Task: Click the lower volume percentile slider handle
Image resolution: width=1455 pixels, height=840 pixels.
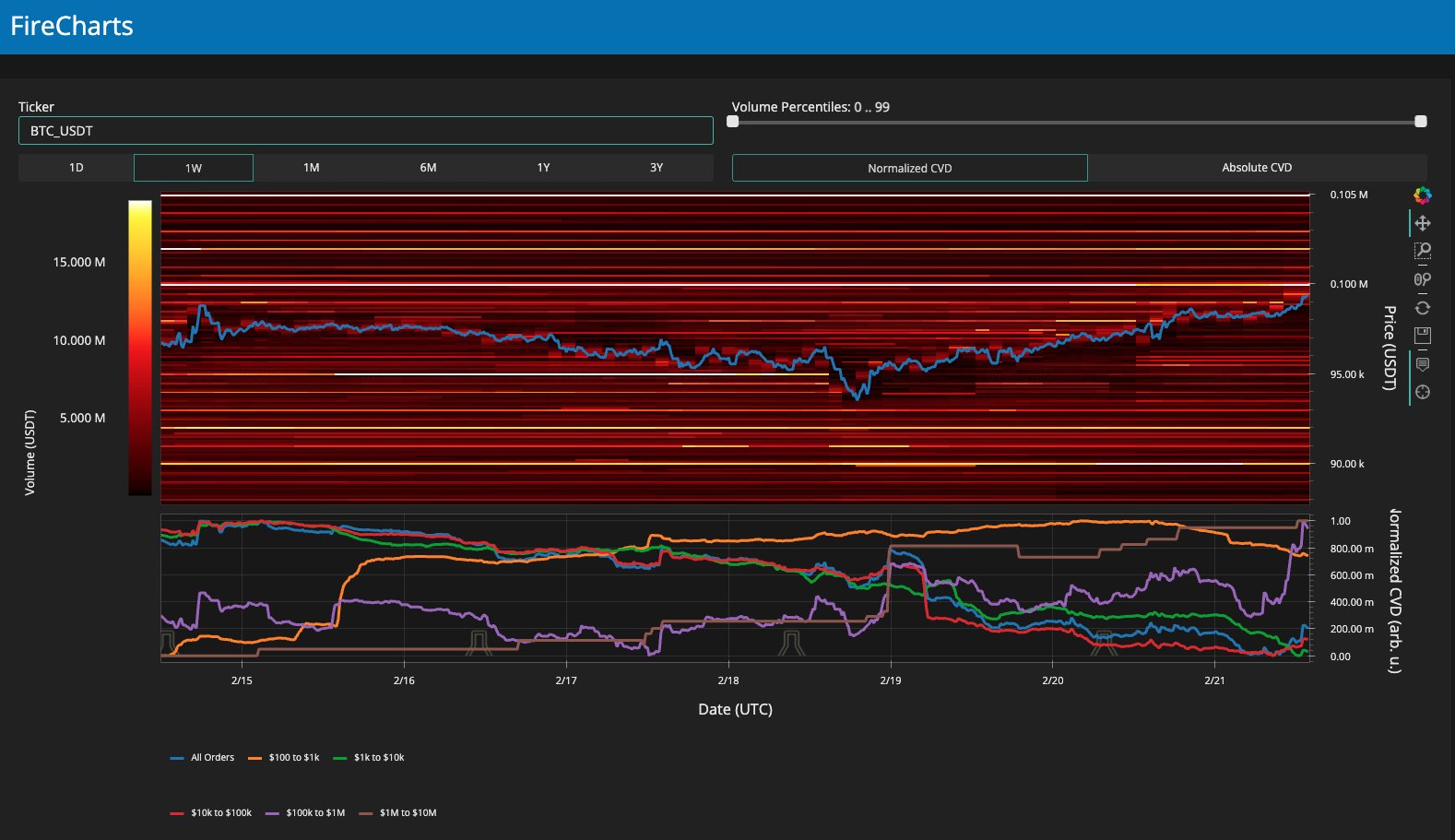Action: tap(733, 122)
